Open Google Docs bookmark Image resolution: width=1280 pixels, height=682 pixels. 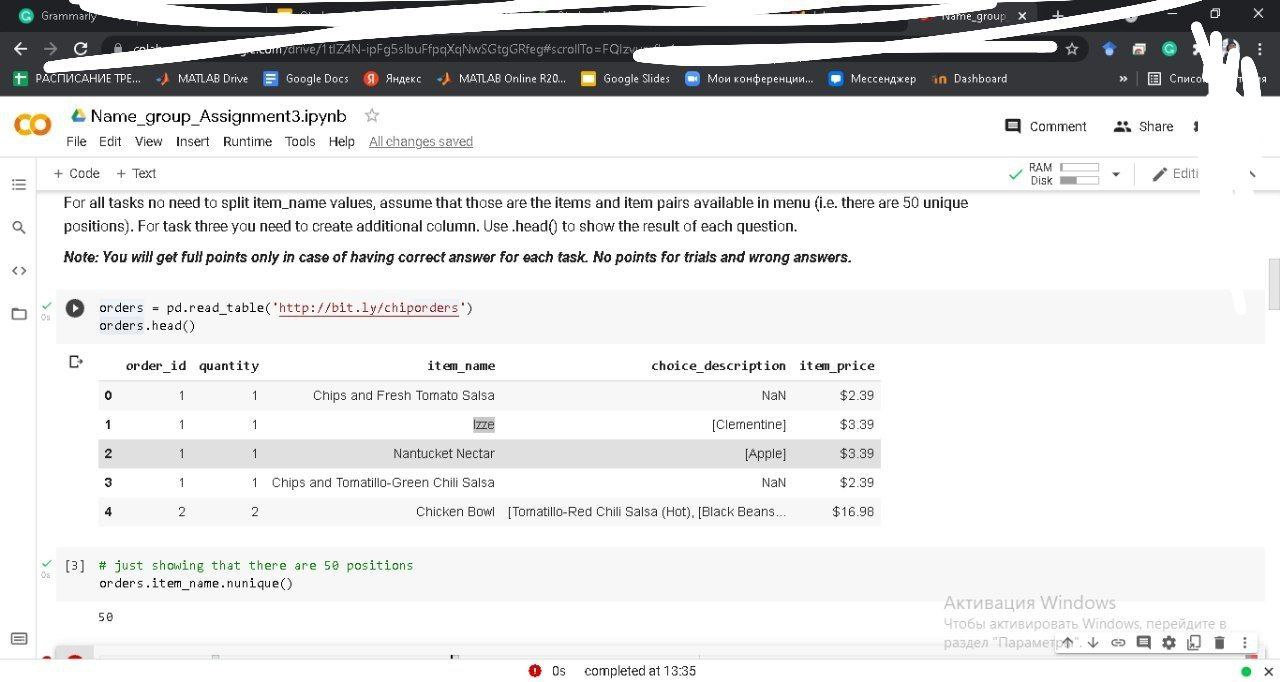(306, 78)
